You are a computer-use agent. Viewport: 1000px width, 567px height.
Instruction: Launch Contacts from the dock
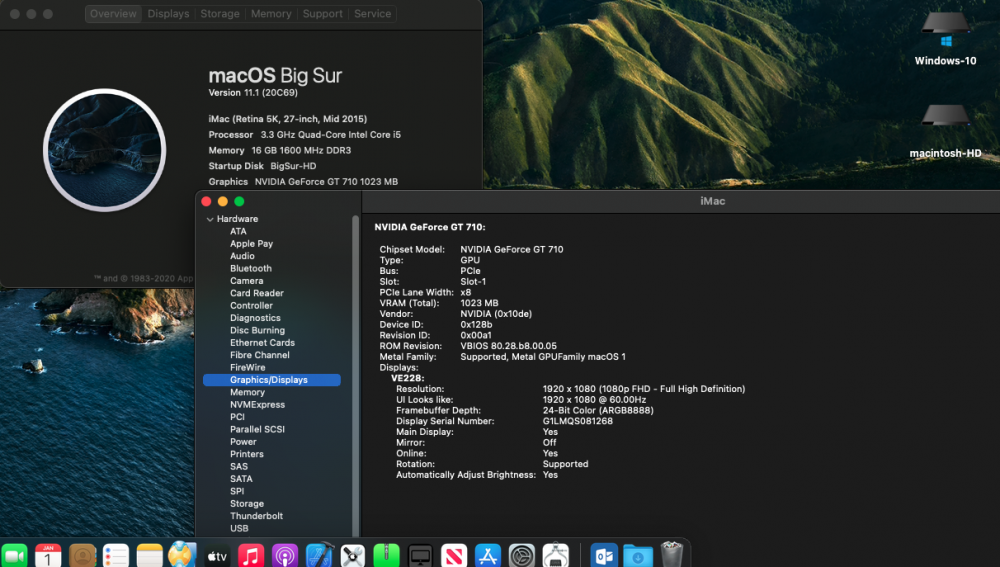[x=82, y=556]
